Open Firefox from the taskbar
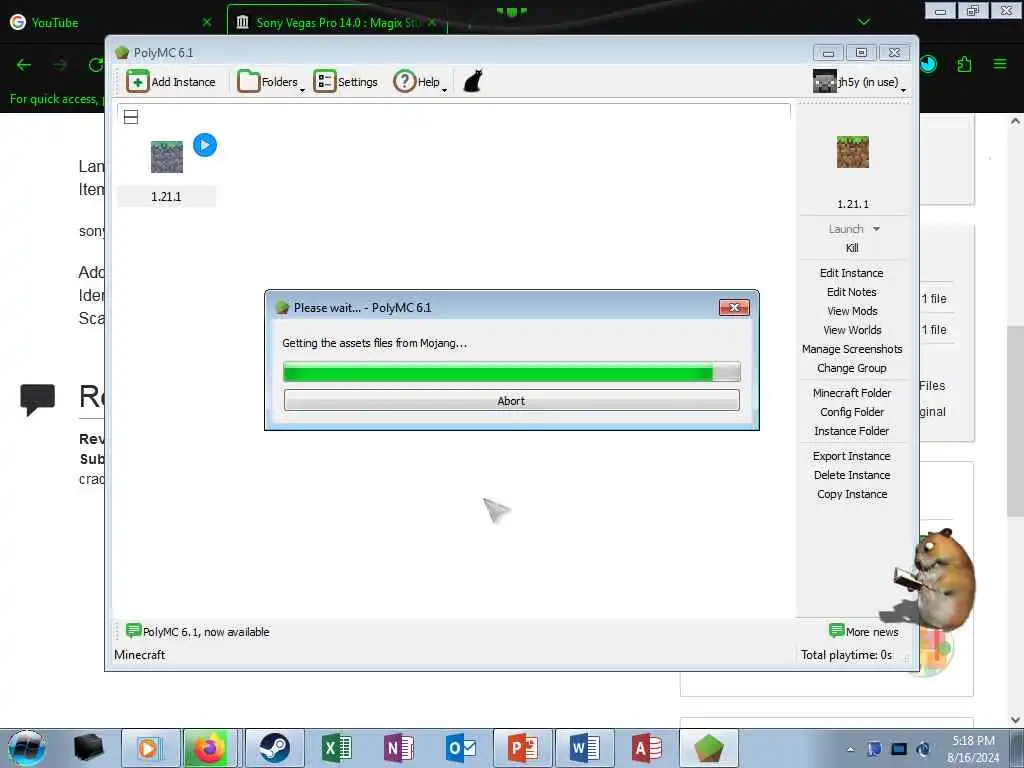 tap(210, 748)
